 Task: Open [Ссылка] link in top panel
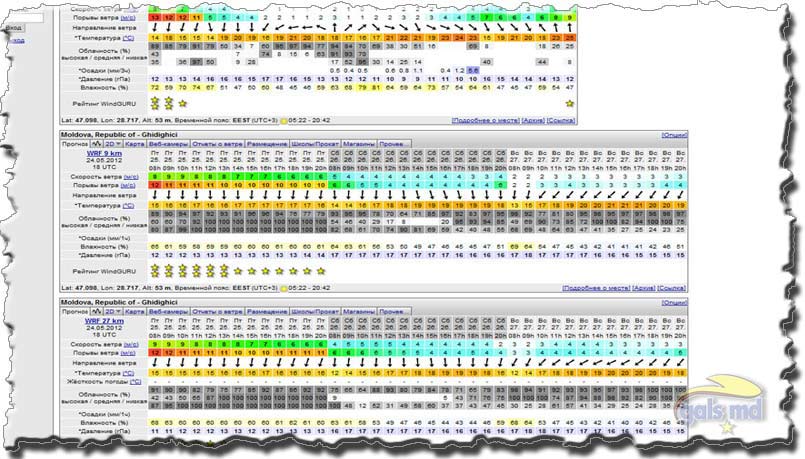(x=561, y=121)
